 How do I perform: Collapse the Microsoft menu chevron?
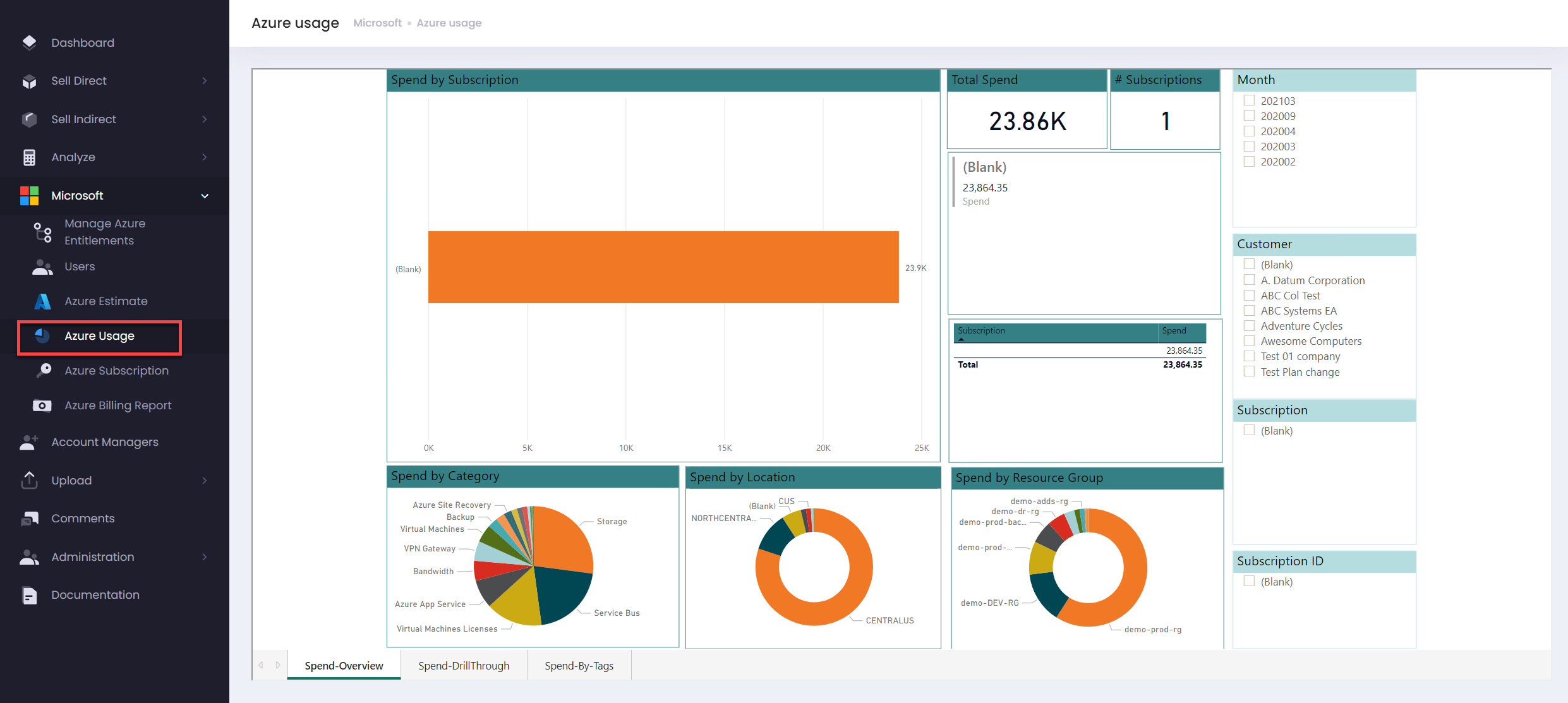(x=205, y=196)
